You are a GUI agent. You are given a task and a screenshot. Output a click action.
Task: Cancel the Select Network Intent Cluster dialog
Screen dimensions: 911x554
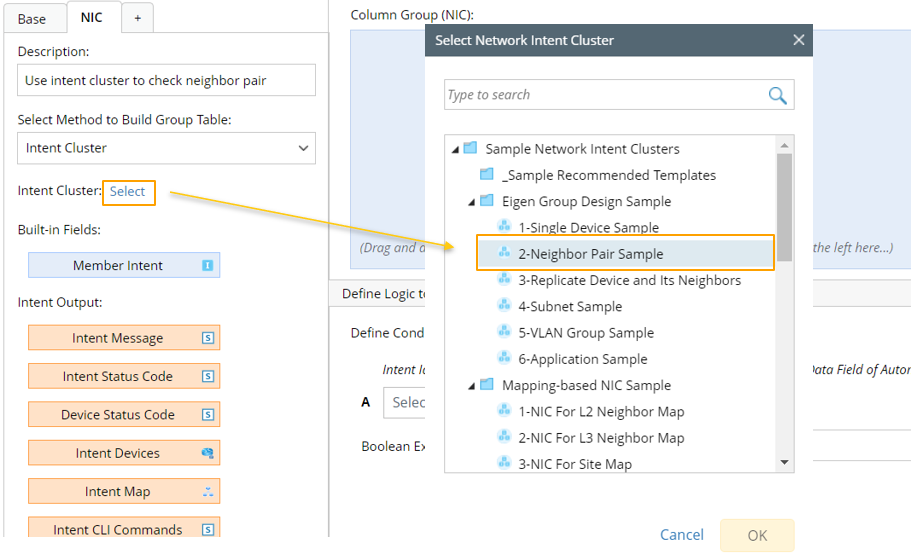pos(681,535)
